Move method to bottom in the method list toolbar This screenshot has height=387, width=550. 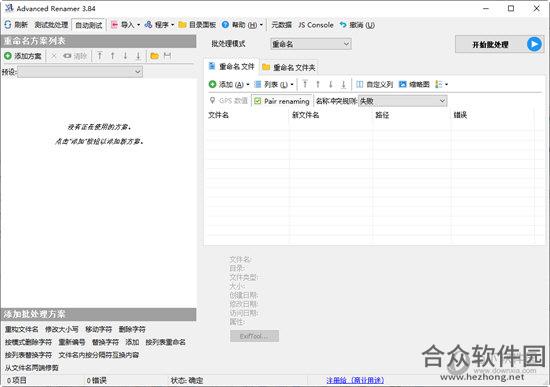click(138, 56)
